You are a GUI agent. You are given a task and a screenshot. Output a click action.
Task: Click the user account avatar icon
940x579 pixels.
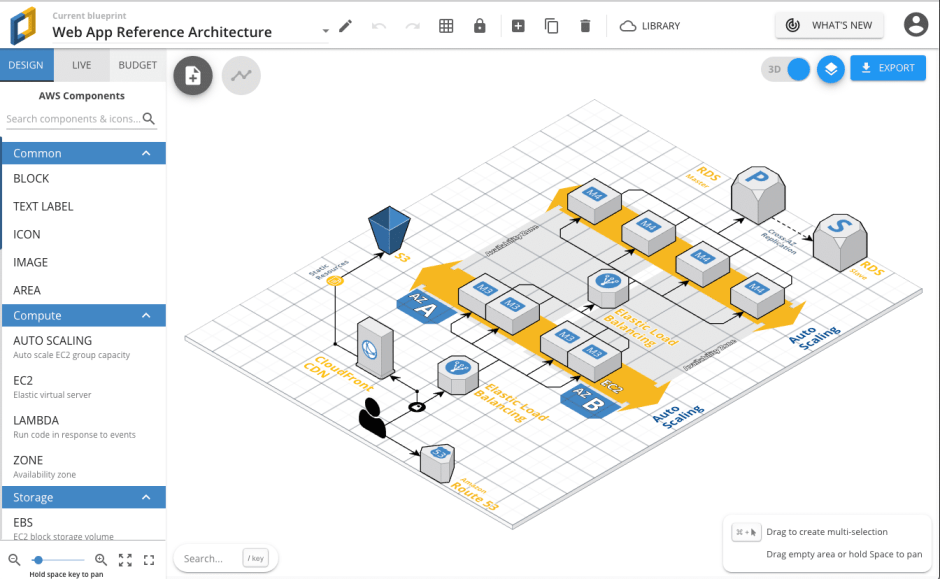pos(916,25)
